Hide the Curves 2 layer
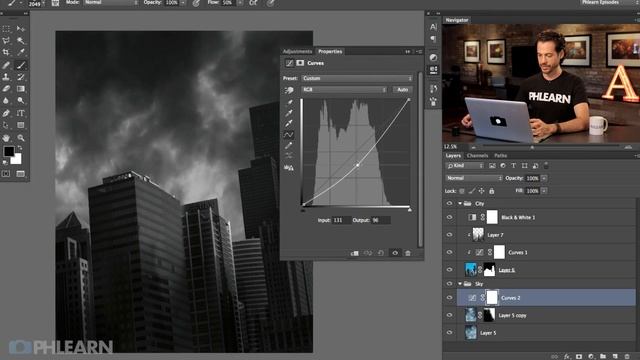This screenshot has width=640, height=360. coord(449,298)
